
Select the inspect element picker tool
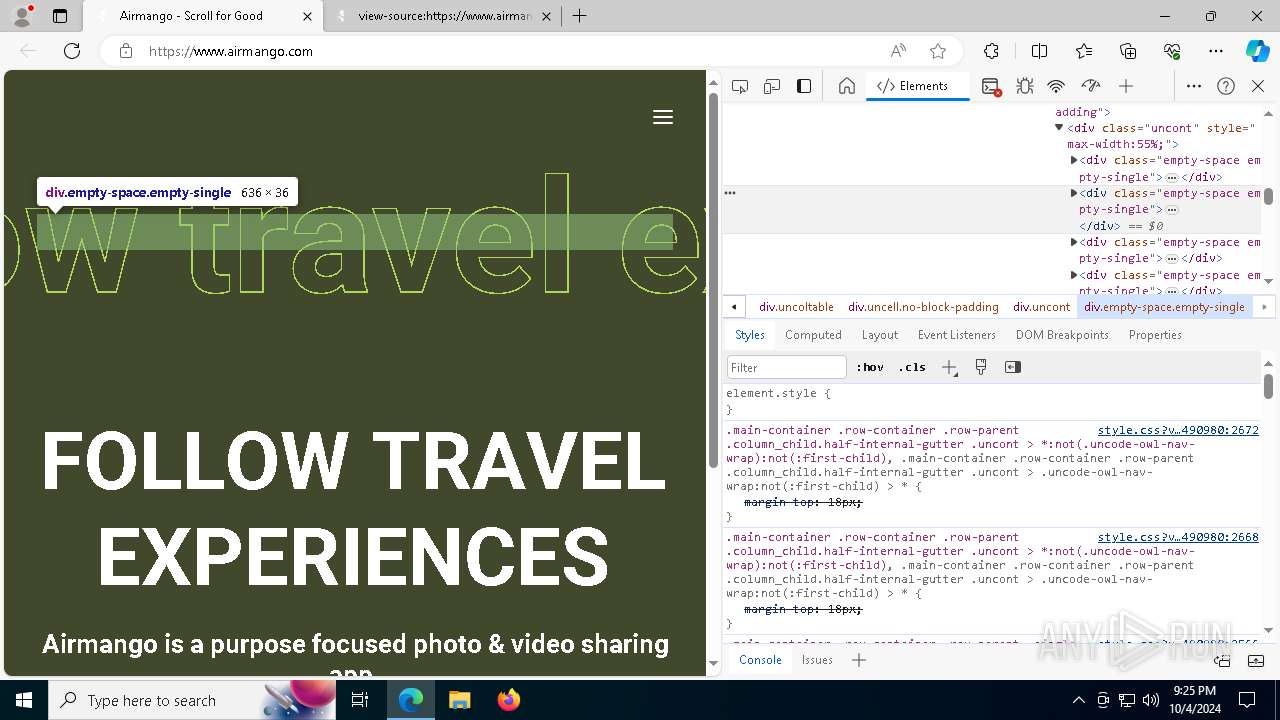740,86
